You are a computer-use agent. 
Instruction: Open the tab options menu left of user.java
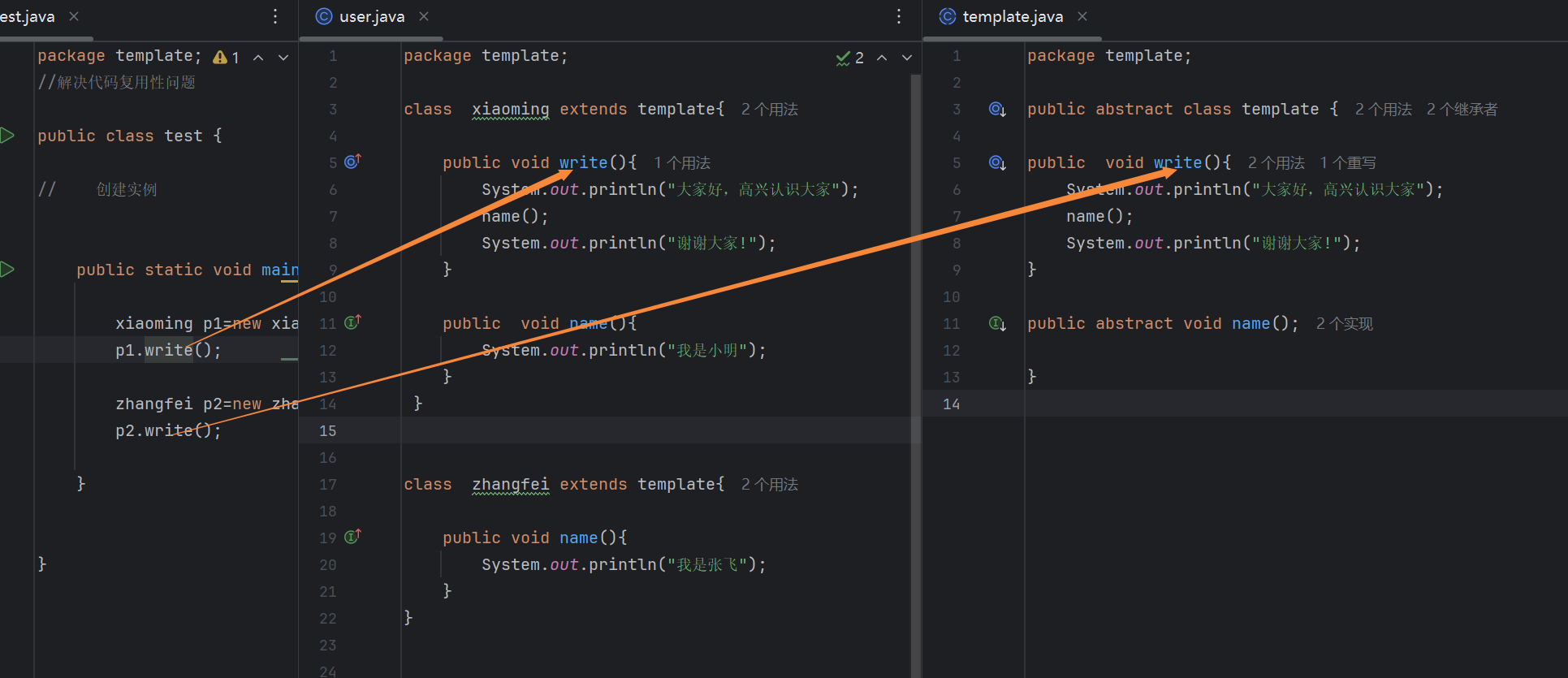[275, 16]
